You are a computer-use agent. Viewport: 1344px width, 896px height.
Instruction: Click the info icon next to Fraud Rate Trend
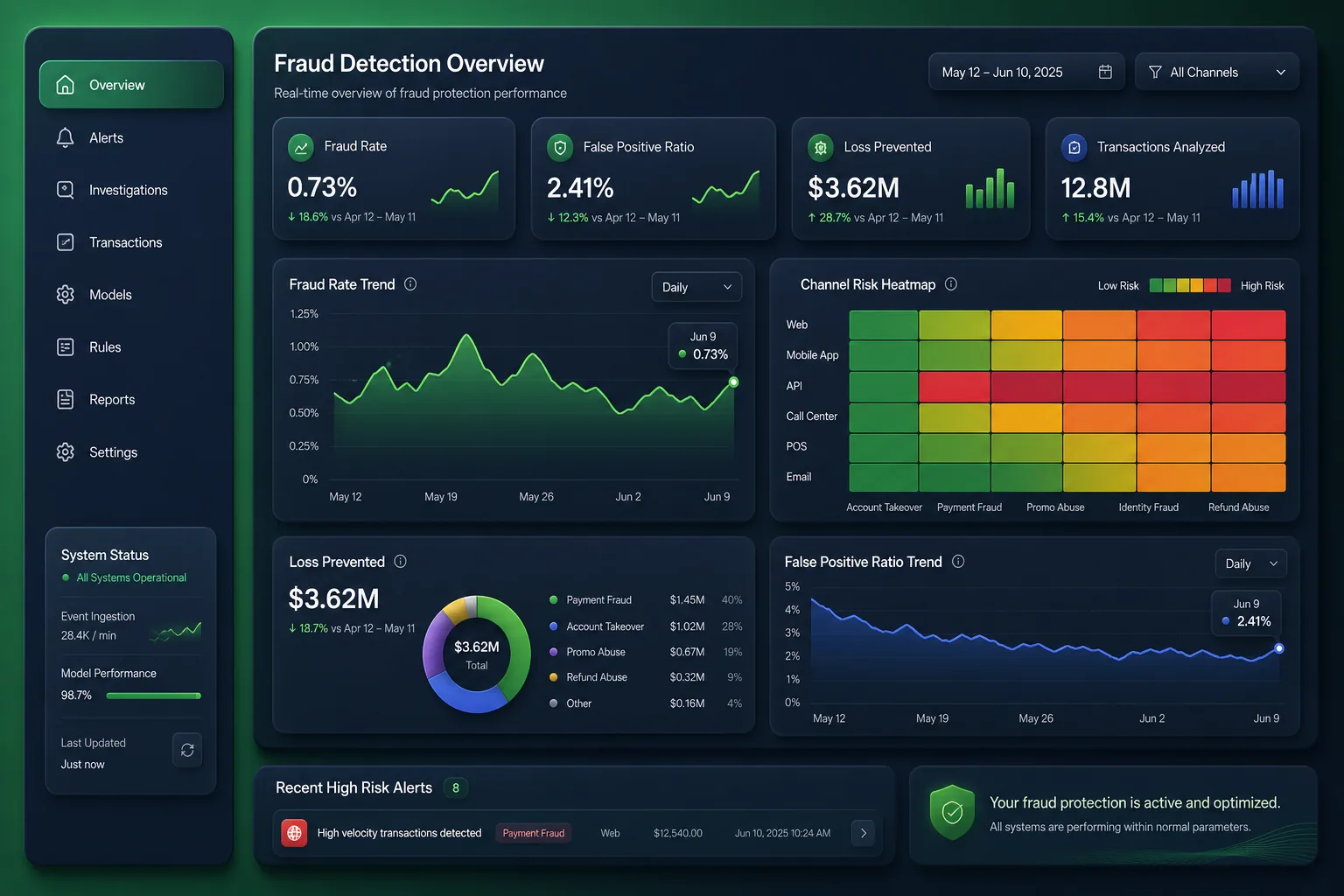coord(410,284)
